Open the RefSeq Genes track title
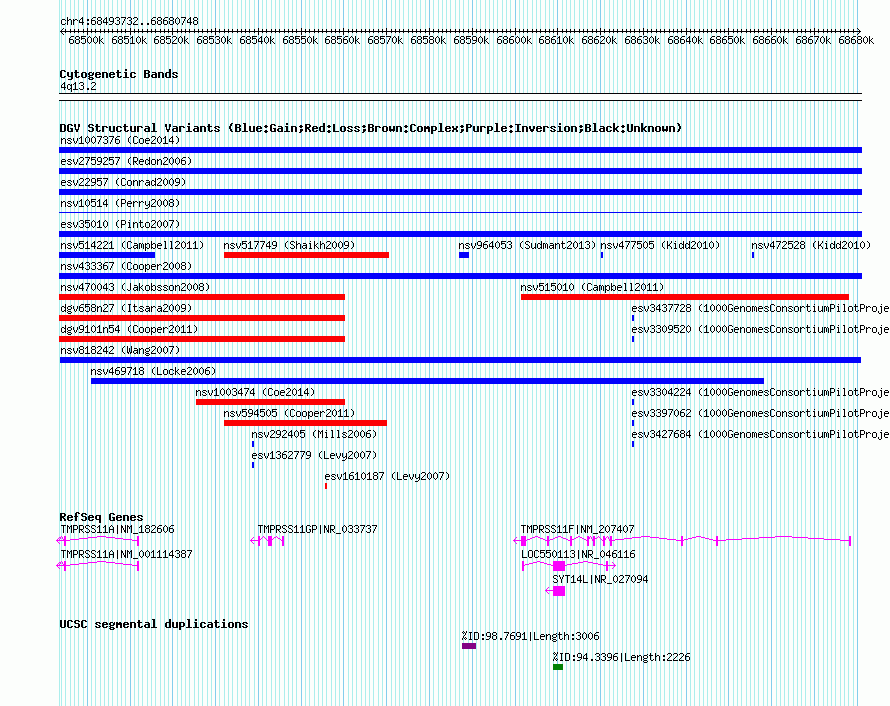890x706 pixels. tap(102, 517)
